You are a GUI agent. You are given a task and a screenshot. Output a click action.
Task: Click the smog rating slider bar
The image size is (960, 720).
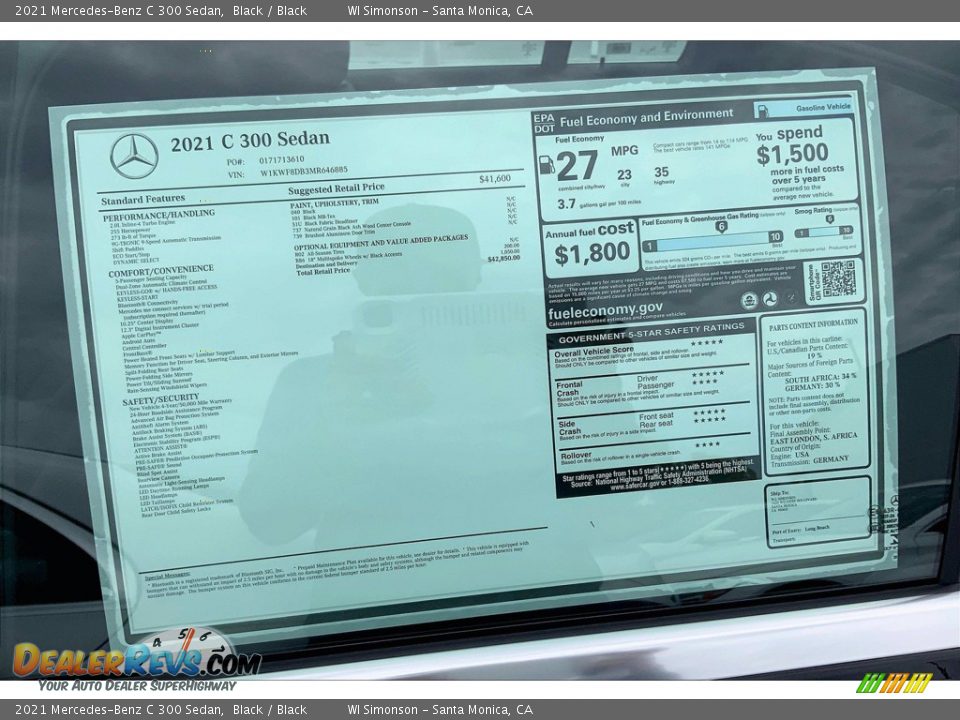(x=823, y=232)
